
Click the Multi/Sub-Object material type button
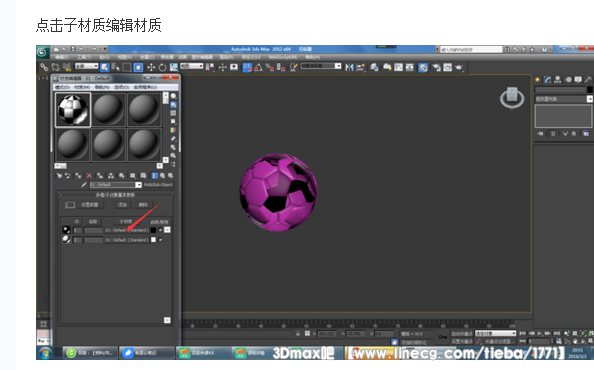point(158,185)
